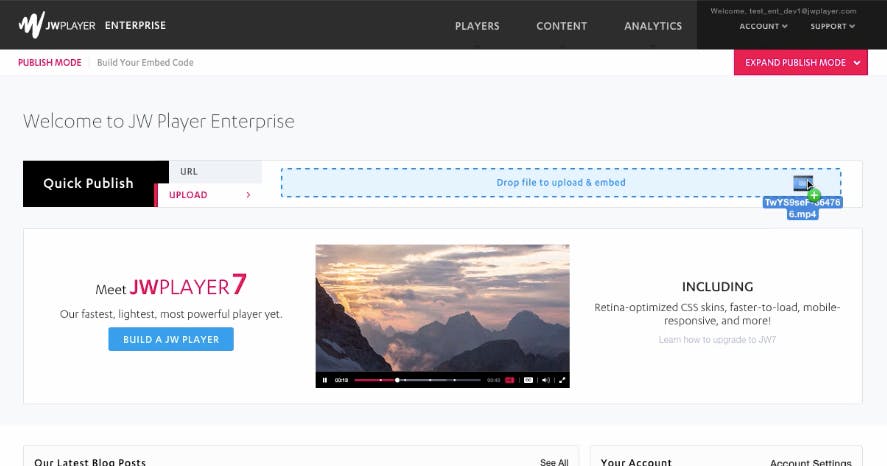The width and height of the screenshot is (887, 466).
Task: Open Account Settings link
Action: click(810, 462)
